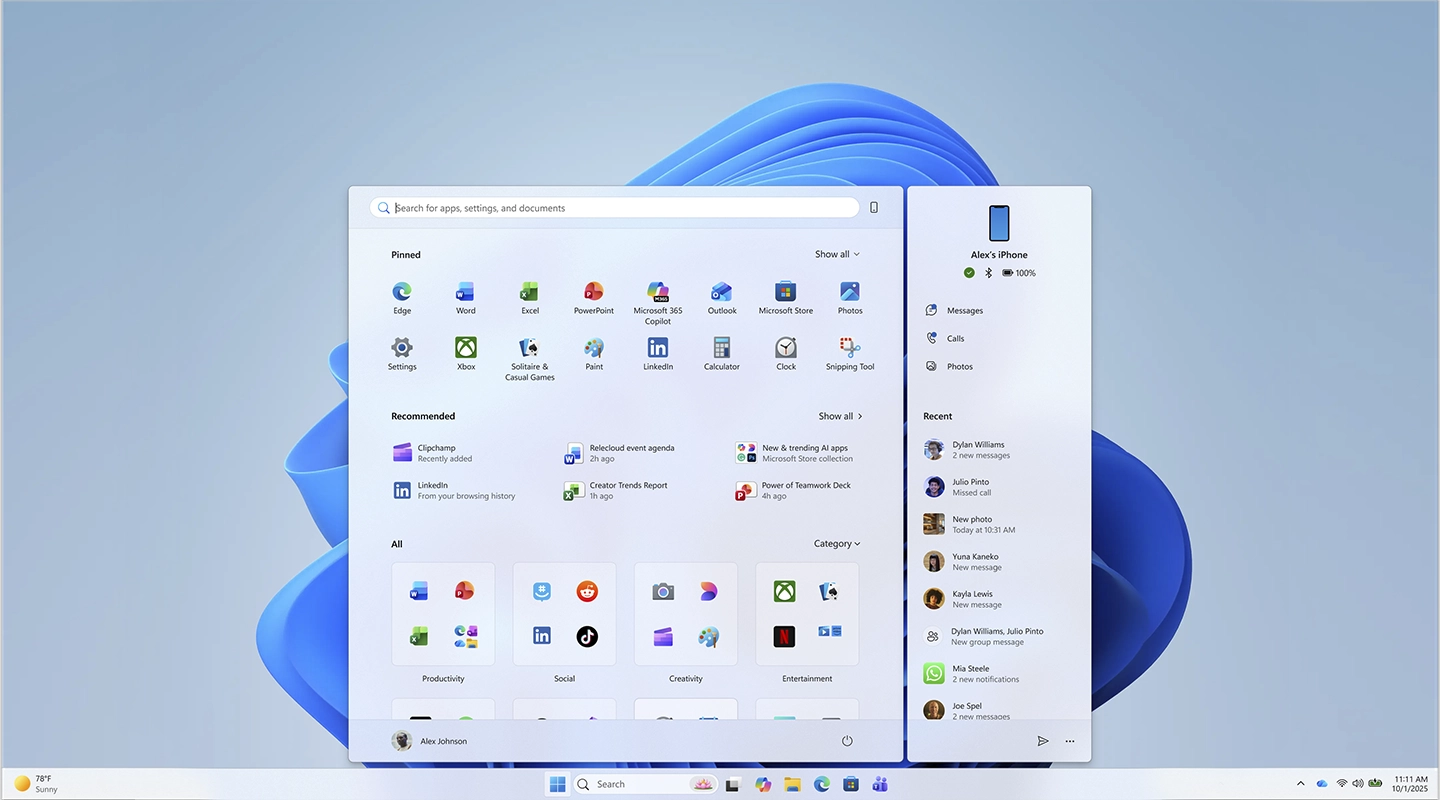Expand Show all pinned apps dropdown
Image resolution: width=1440 pixels, height=800 pixels.
coord(837,254)
